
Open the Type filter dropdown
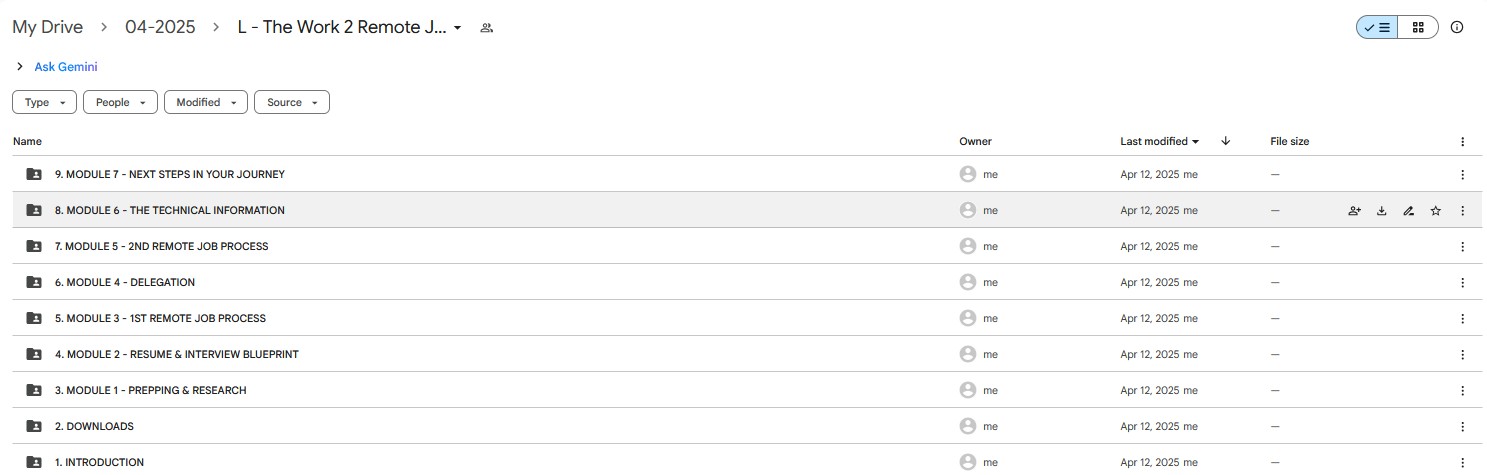(44, 102)
